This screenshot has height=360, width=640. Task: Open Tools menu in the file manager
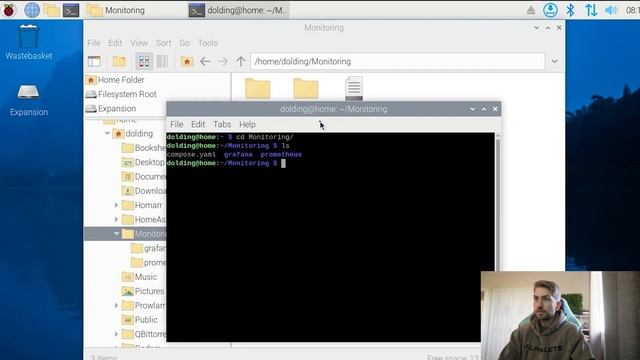tap(208, 43)
